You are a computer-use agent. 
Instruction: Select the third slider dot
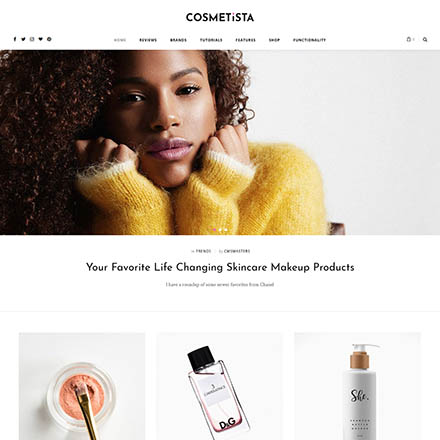[x=226, y=230]
